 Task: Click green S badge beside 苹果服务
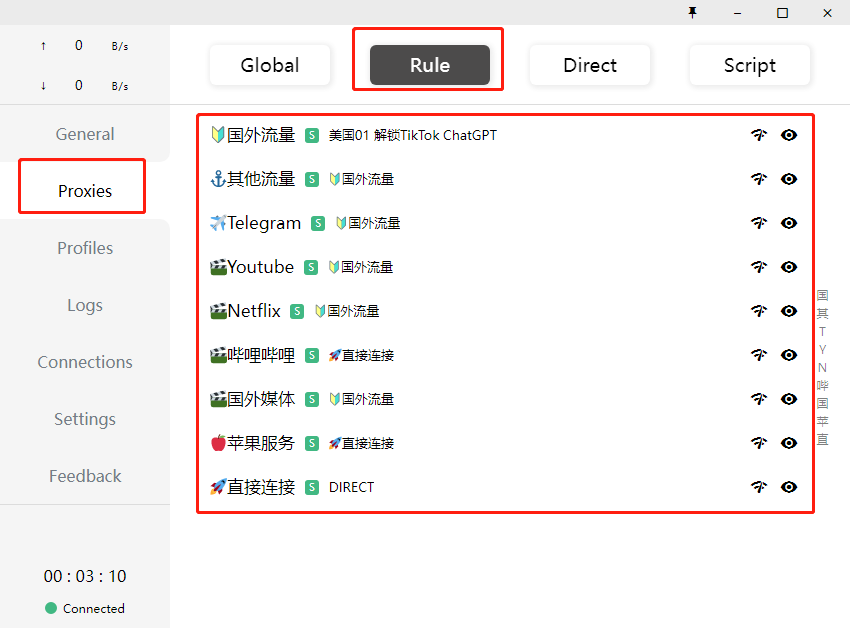(312, 443)
